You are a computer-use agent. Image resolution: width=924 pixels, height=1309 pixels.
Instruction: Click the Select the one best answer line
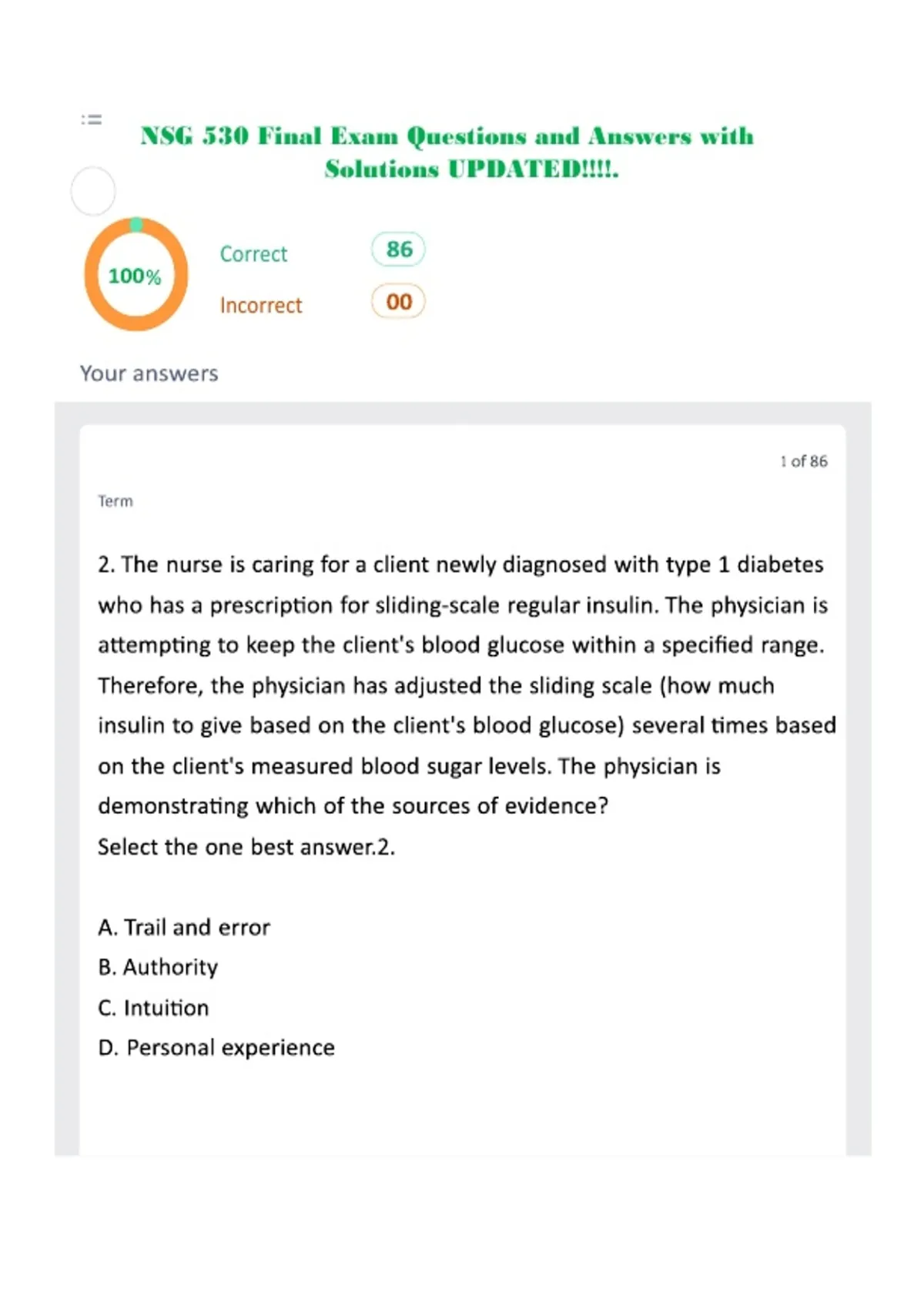pos(246,847)
